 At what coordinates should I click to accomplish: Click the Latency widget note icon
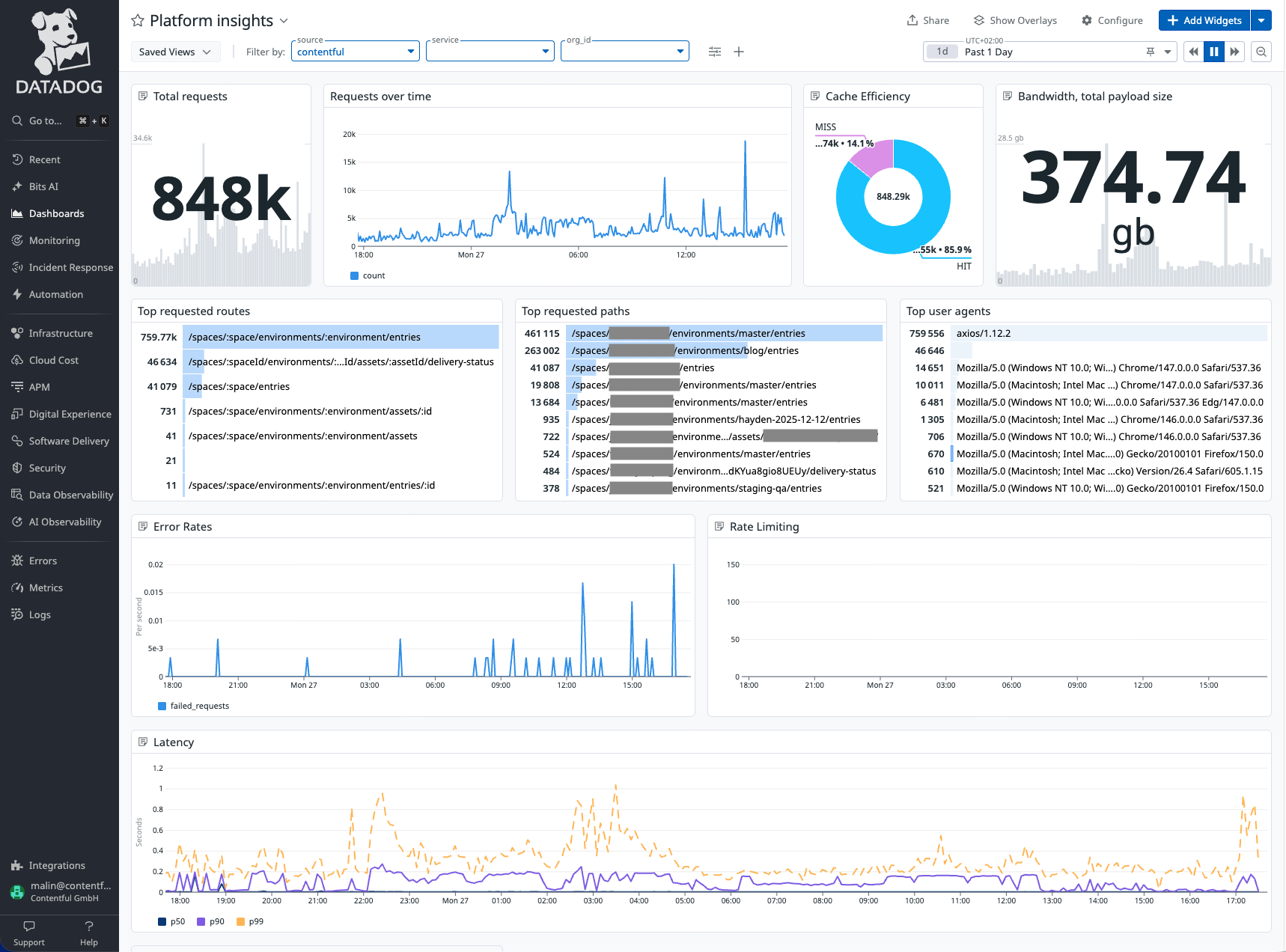coord(143,742)
